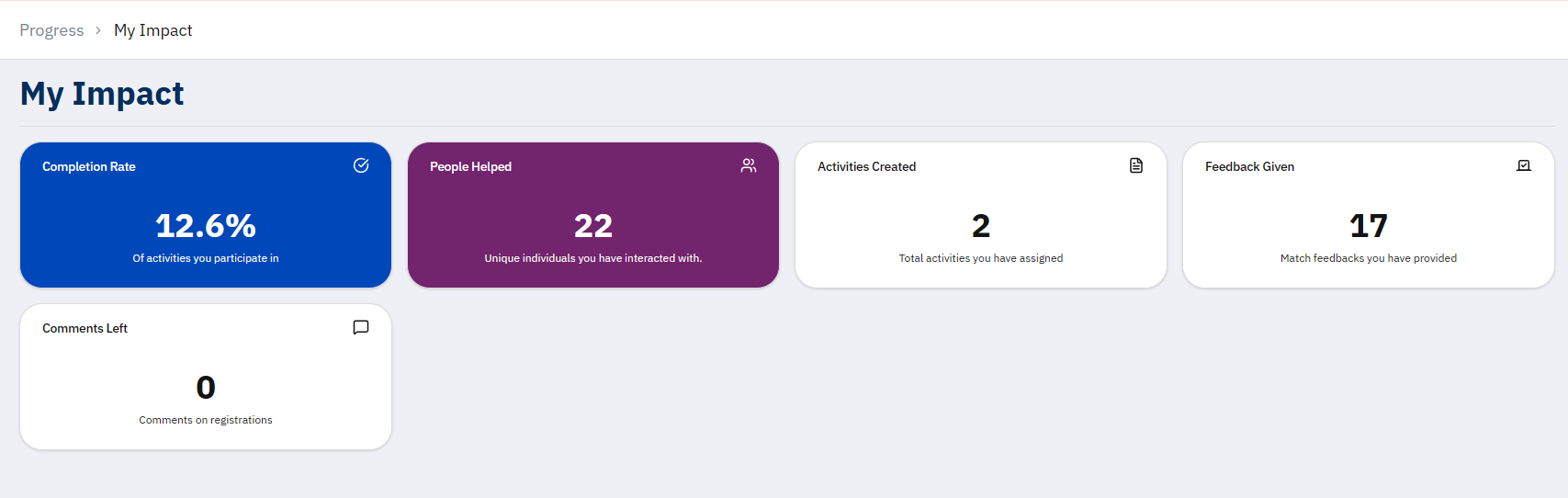Screen dimensions: 1568x498
Task: Click the breadcrumb chevron separator
Action: tap(98, 30)
